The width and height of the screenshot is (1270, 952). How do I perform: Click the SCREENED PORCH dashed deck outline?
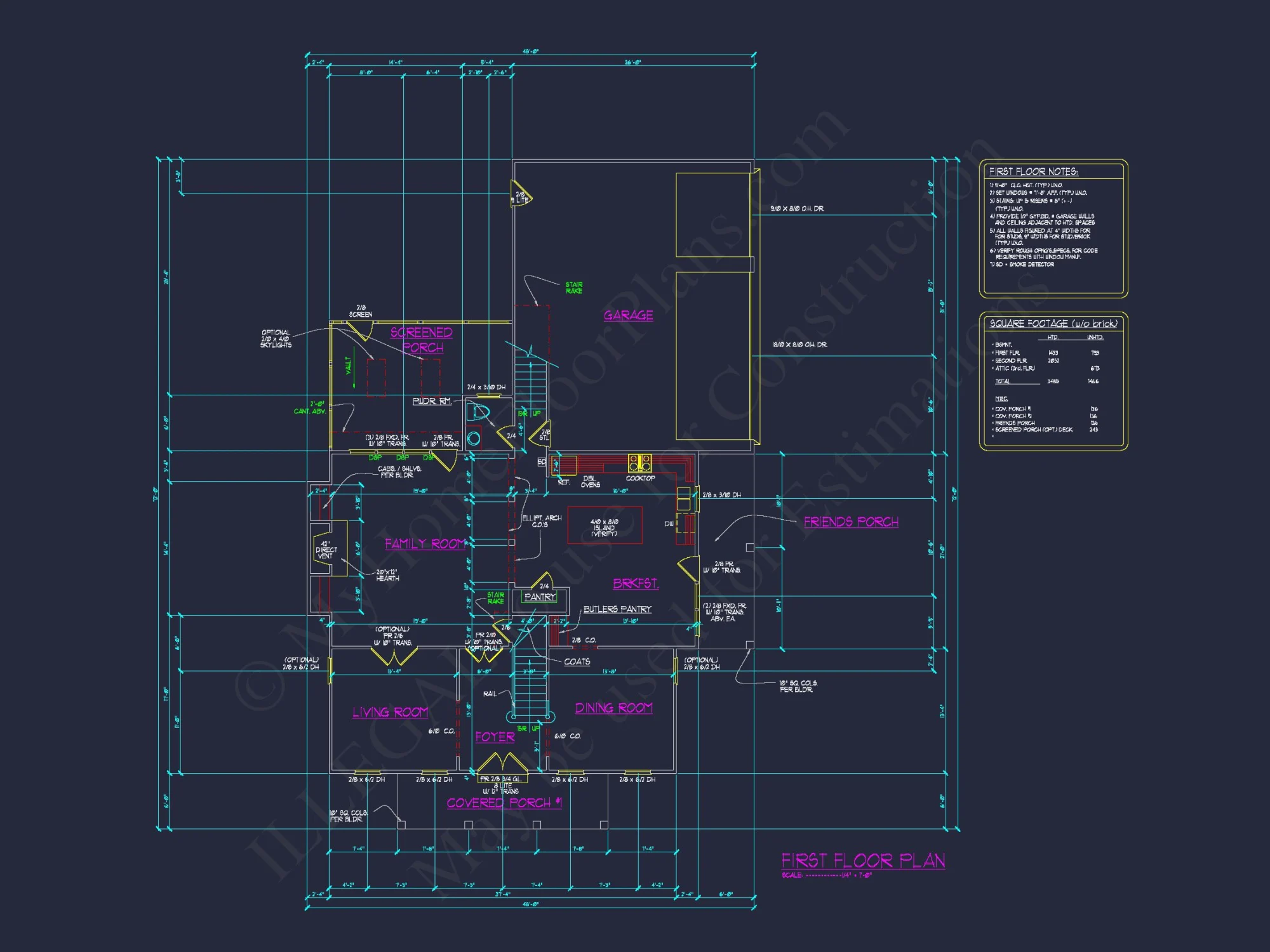point(375,378)
